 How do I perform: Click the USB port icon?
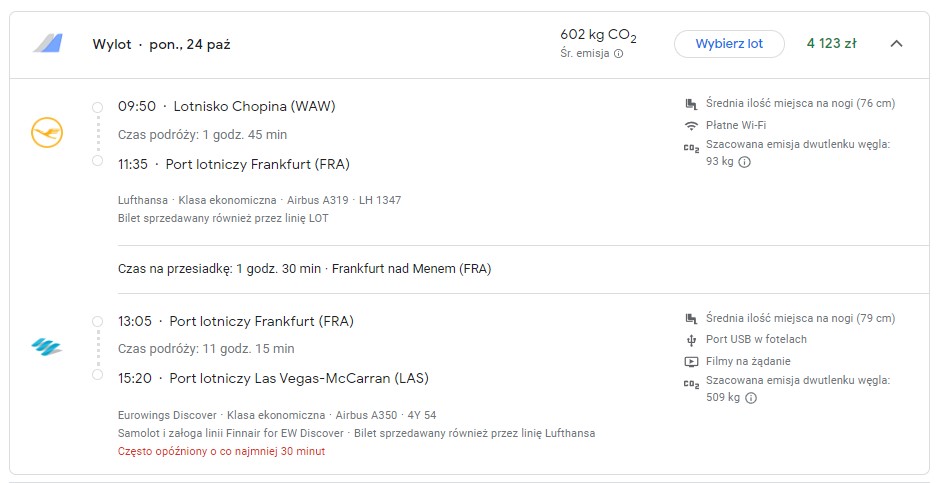click(x=690, y=340)
